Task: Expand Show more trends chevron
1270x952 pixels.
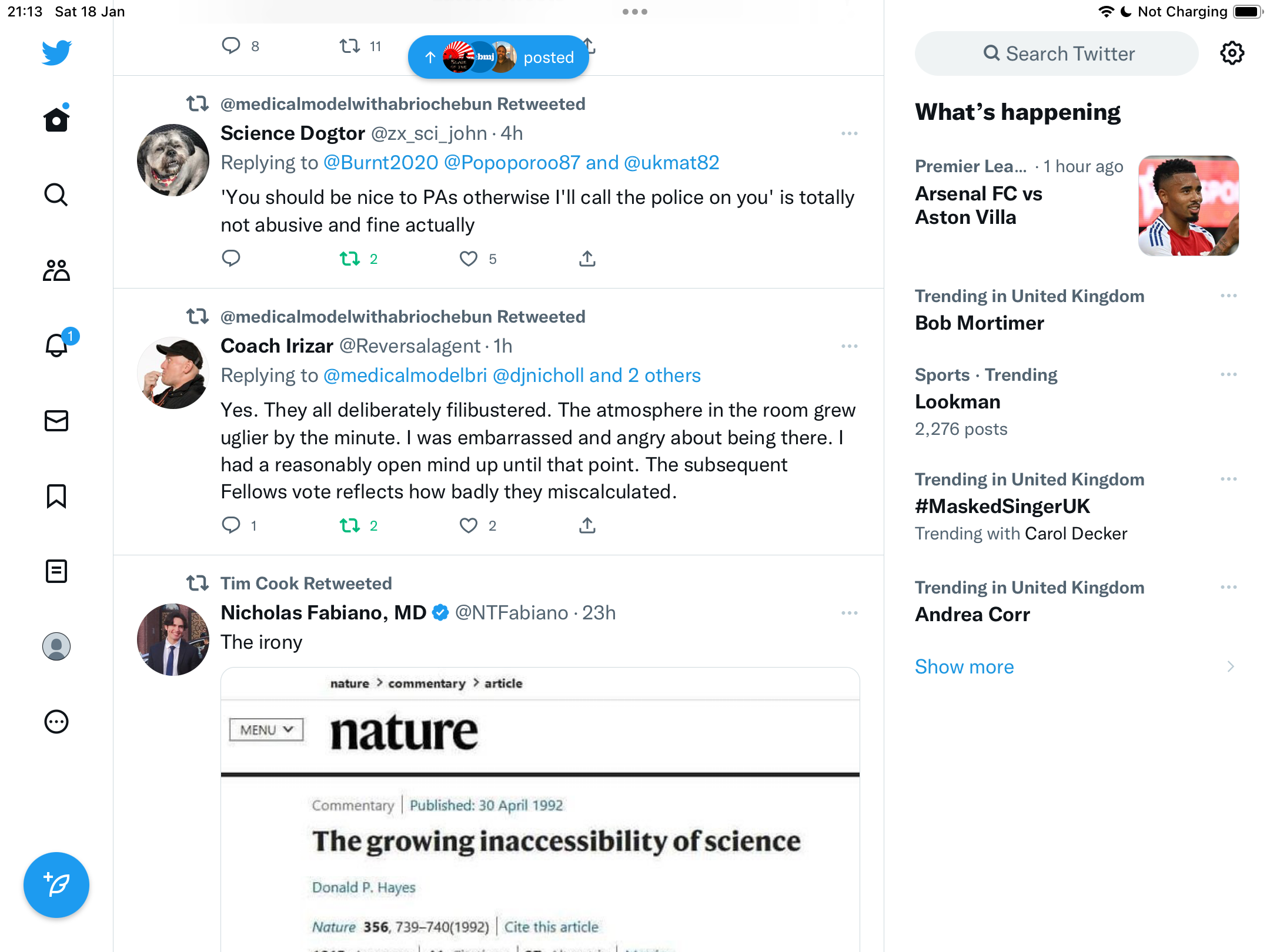Action: tap(1230, 666)
